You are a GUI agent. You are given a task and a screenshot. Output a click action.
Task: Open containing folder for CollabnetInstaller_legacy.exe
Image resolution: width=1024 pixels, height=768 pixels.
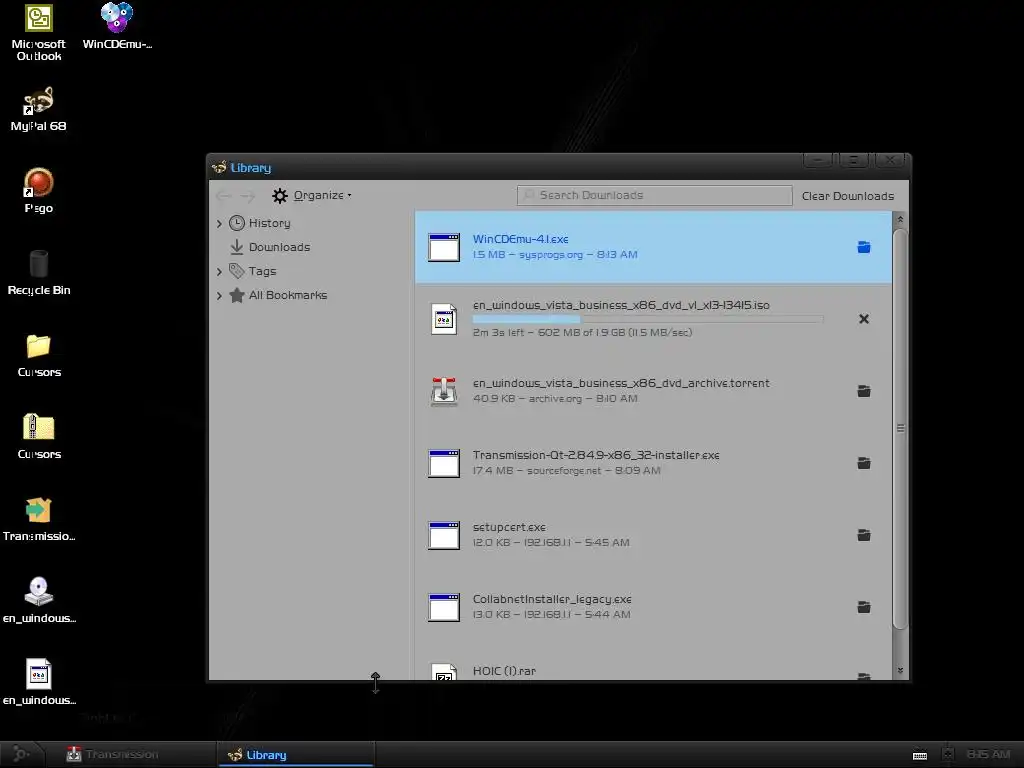(x=863, y=607)
